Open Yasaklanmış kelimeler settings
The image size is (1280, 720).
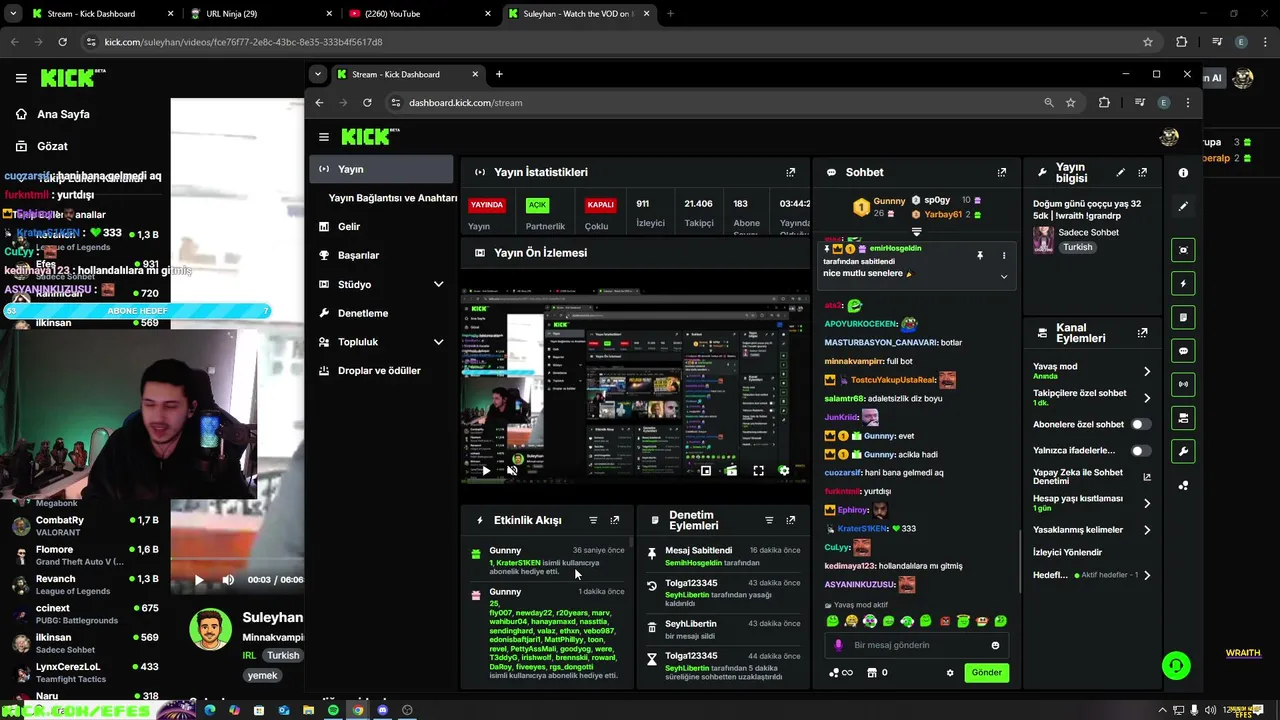(x=1147, y=530)
